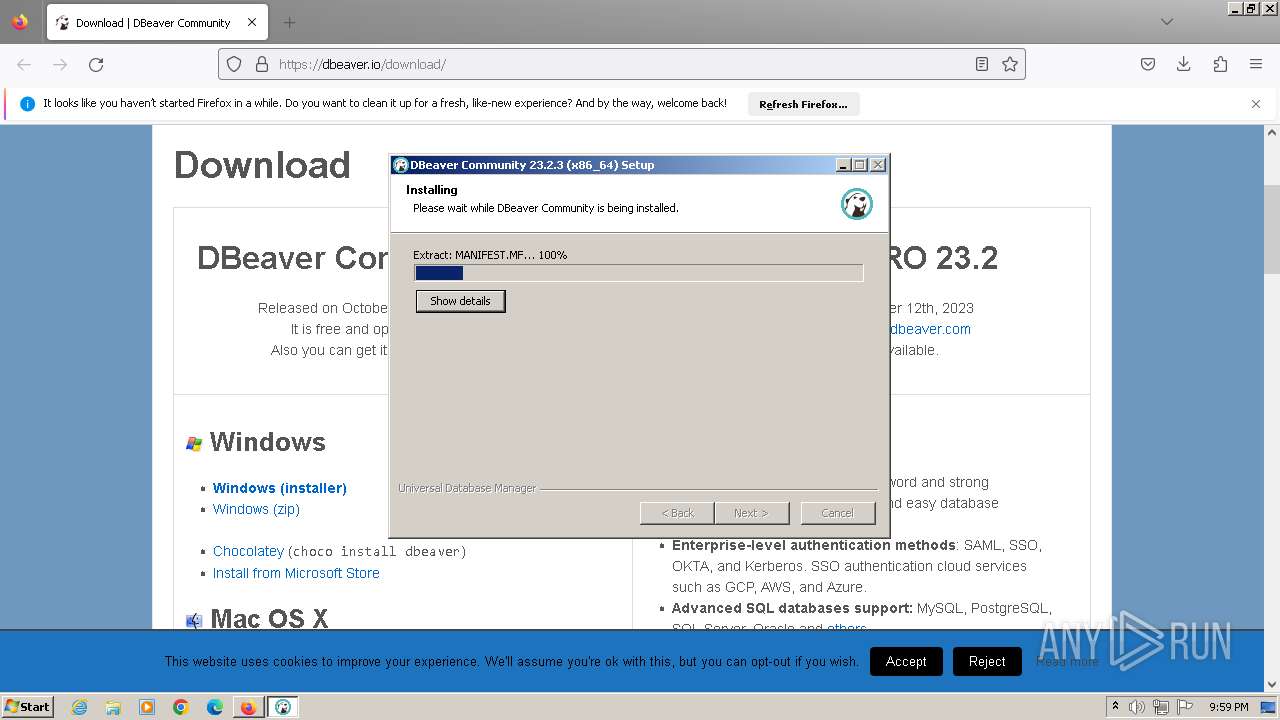Reload the page with the refresh icon
1280x720 pixels.
(x=96, y=64)
